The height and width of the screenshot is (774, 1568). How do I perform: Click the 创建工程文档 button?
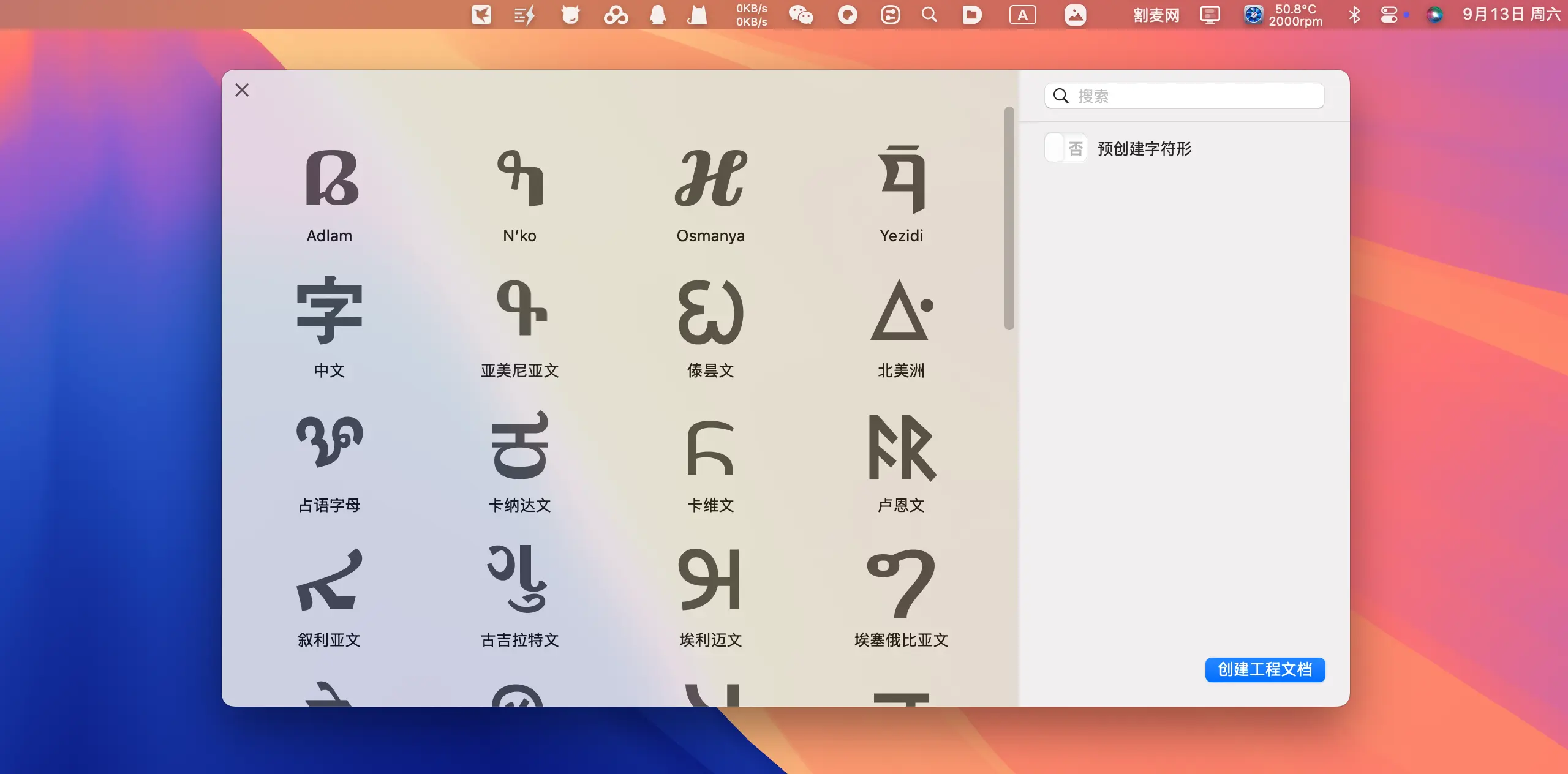[x=1265, y=669]
